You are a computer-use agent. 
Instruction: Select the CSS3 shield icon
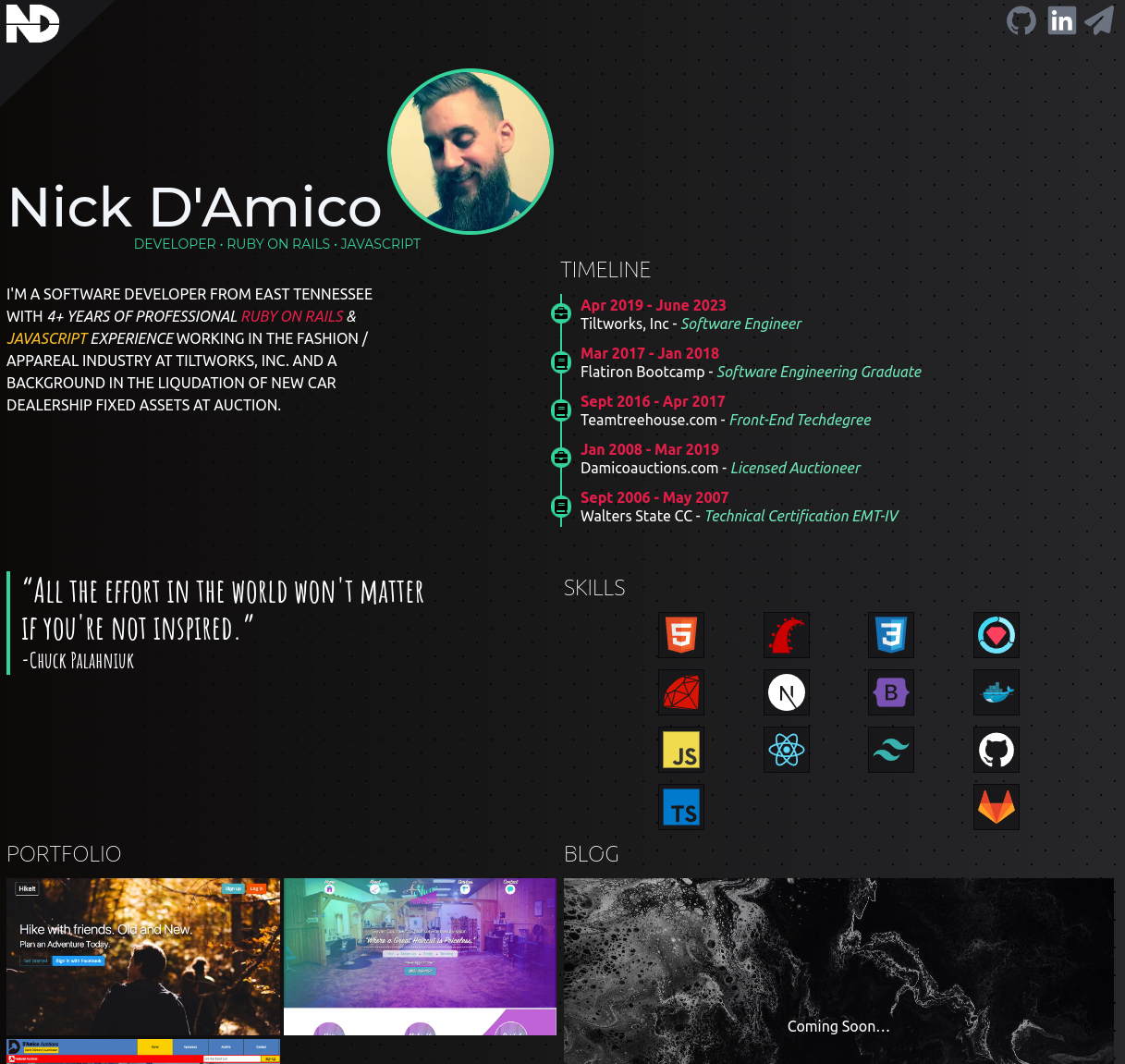pos(890,635)
